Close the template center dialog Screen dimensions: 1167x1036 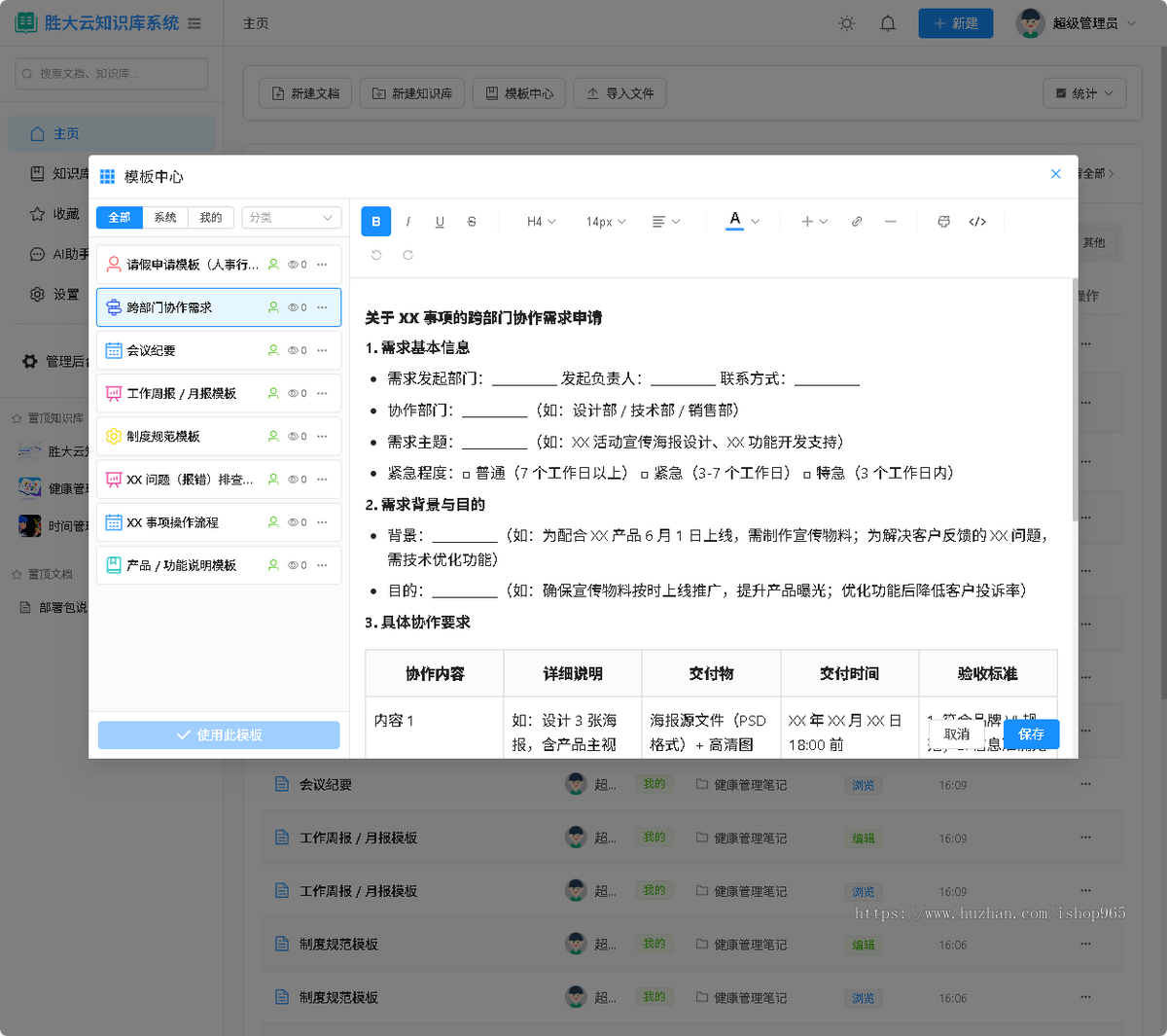pos(1056,174)
